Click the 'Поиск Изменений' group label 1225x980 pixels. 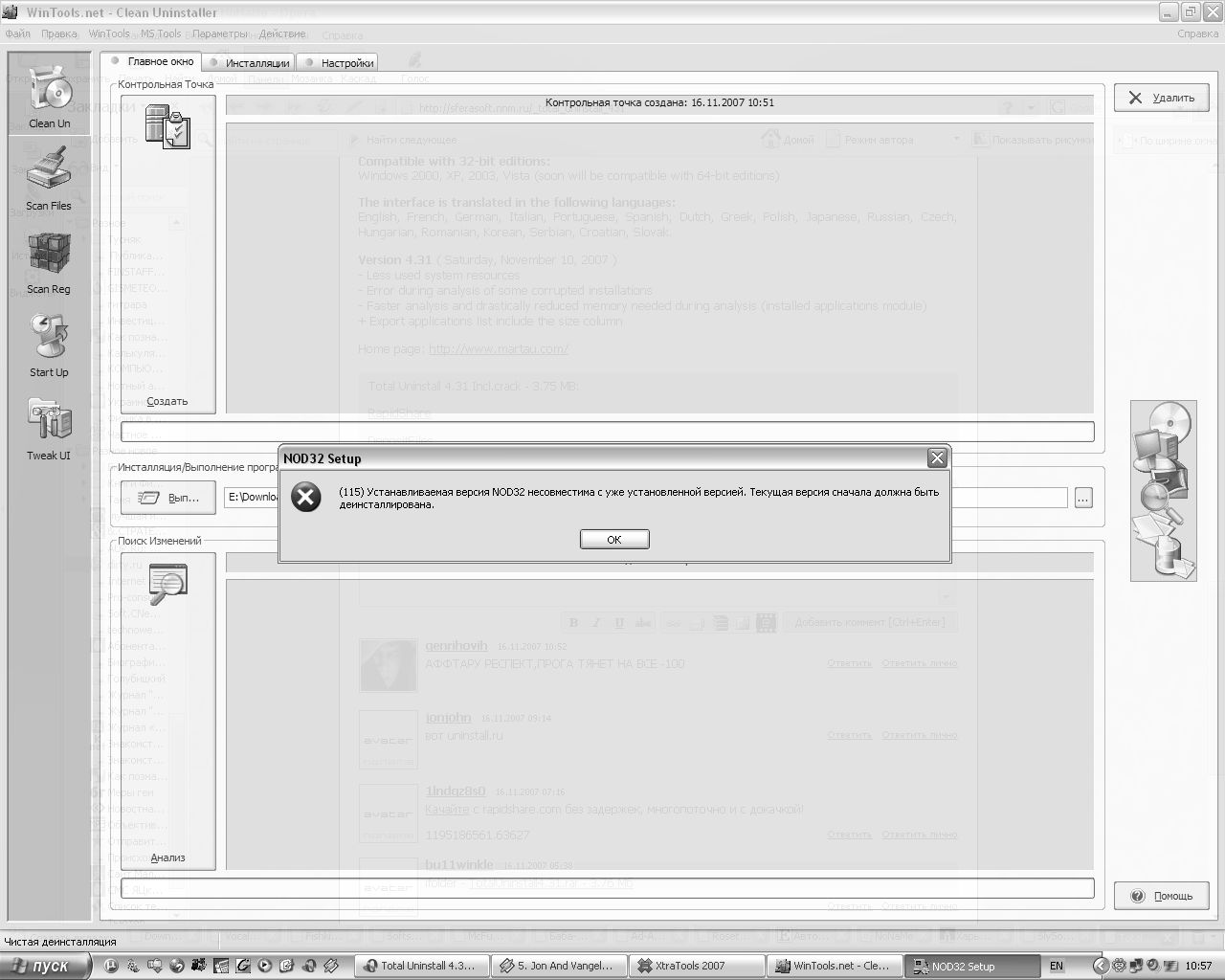tap(160, 541)
